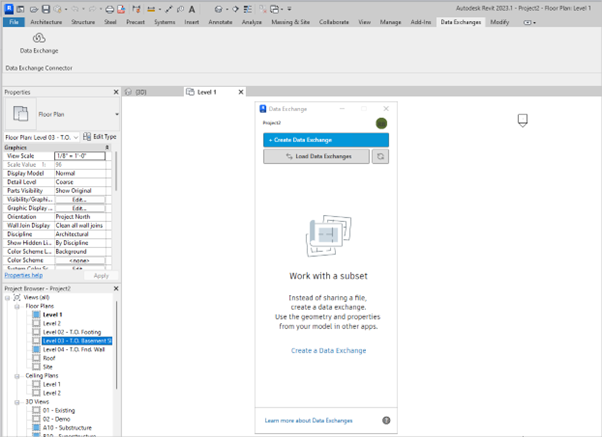The width and height of the screenshot is (602, 437).
Task: Select Level 2 under Floor Plans
Action: [x=52, y=323]
